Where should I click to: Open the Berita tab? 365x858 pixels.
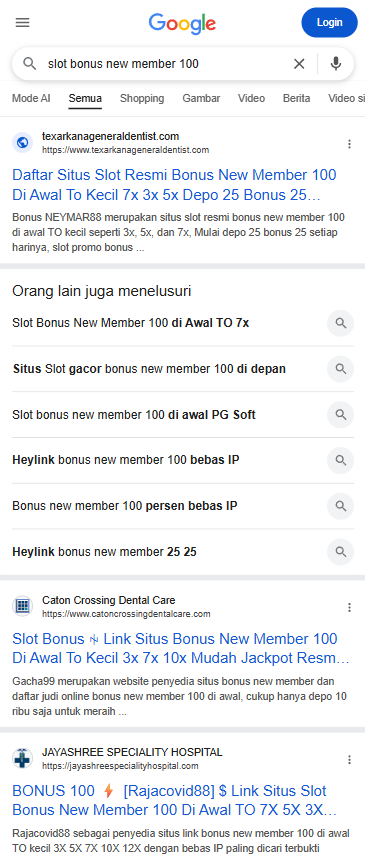297,98
